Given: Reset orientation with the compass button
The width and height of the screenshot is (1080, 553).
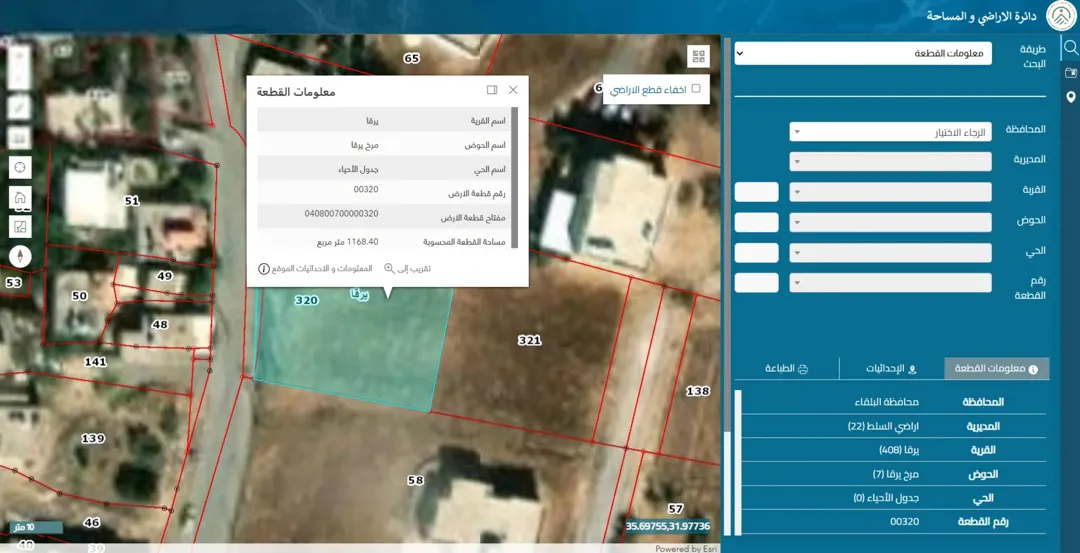Looking at the screenshot, I should pyautogui.click(x=20, y=257).
